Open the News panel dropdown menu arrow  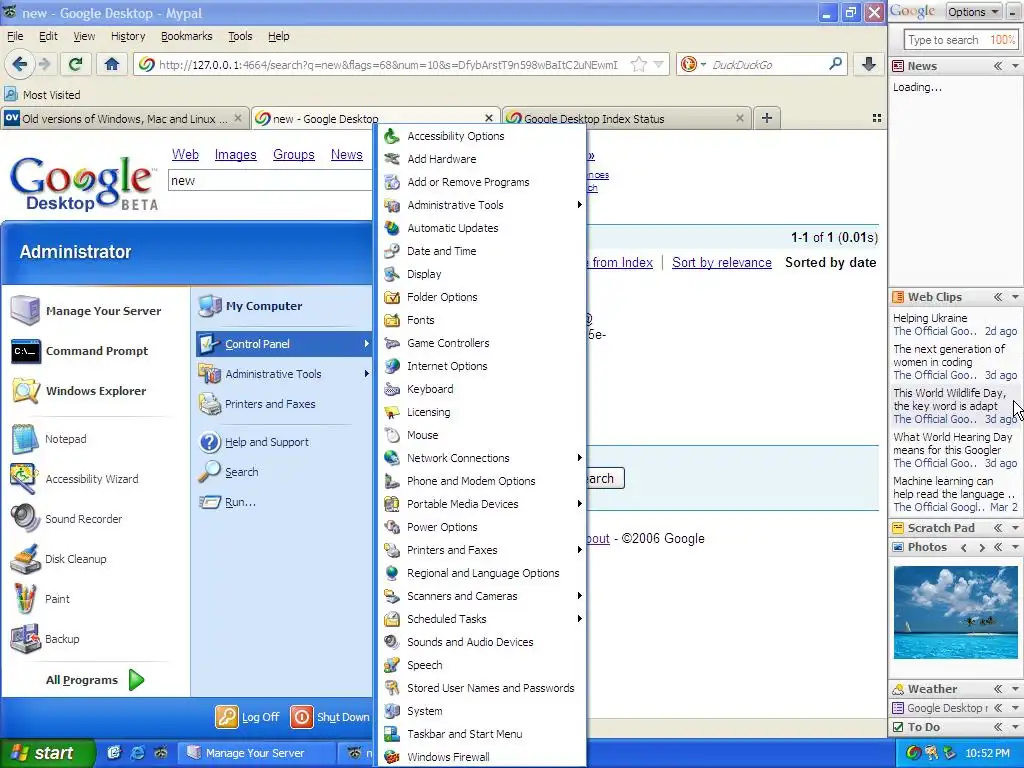point(1015,66)
